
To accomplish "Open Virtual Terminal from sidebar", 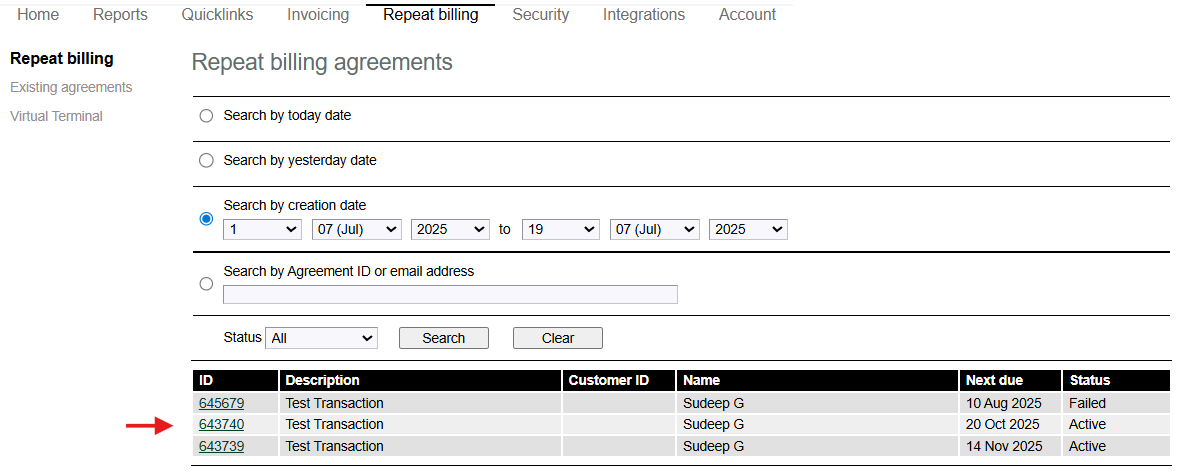I will pyautogui.click(x=56, y=116).
